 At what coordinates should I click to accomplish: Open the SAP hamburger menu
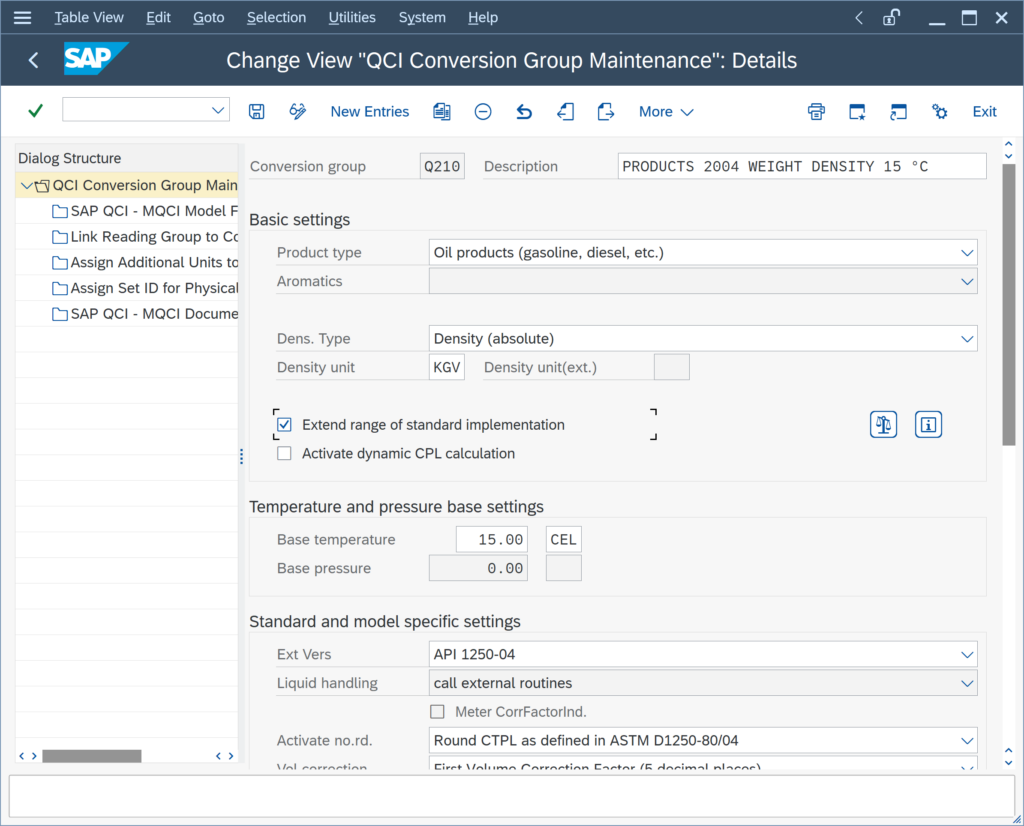22,18
